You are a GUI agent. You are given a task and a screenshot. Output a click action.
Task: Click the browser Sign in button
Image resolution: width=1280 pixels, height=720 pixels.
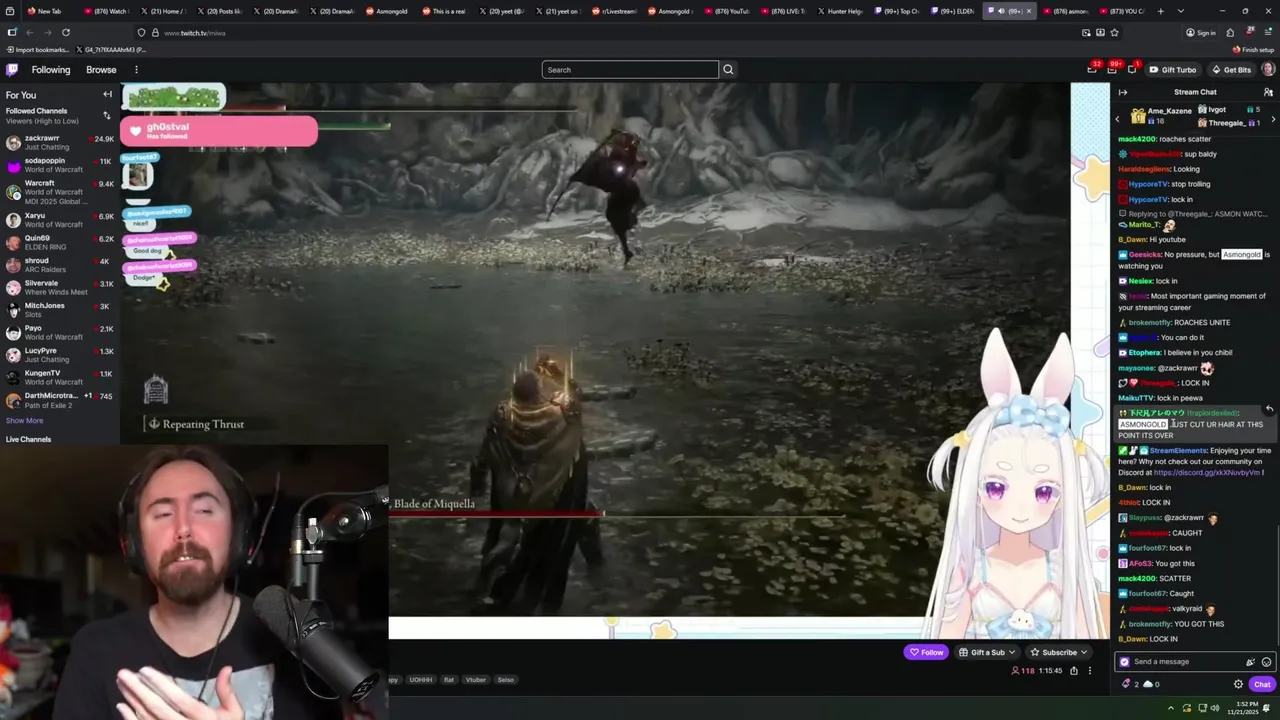(1201, 32)
